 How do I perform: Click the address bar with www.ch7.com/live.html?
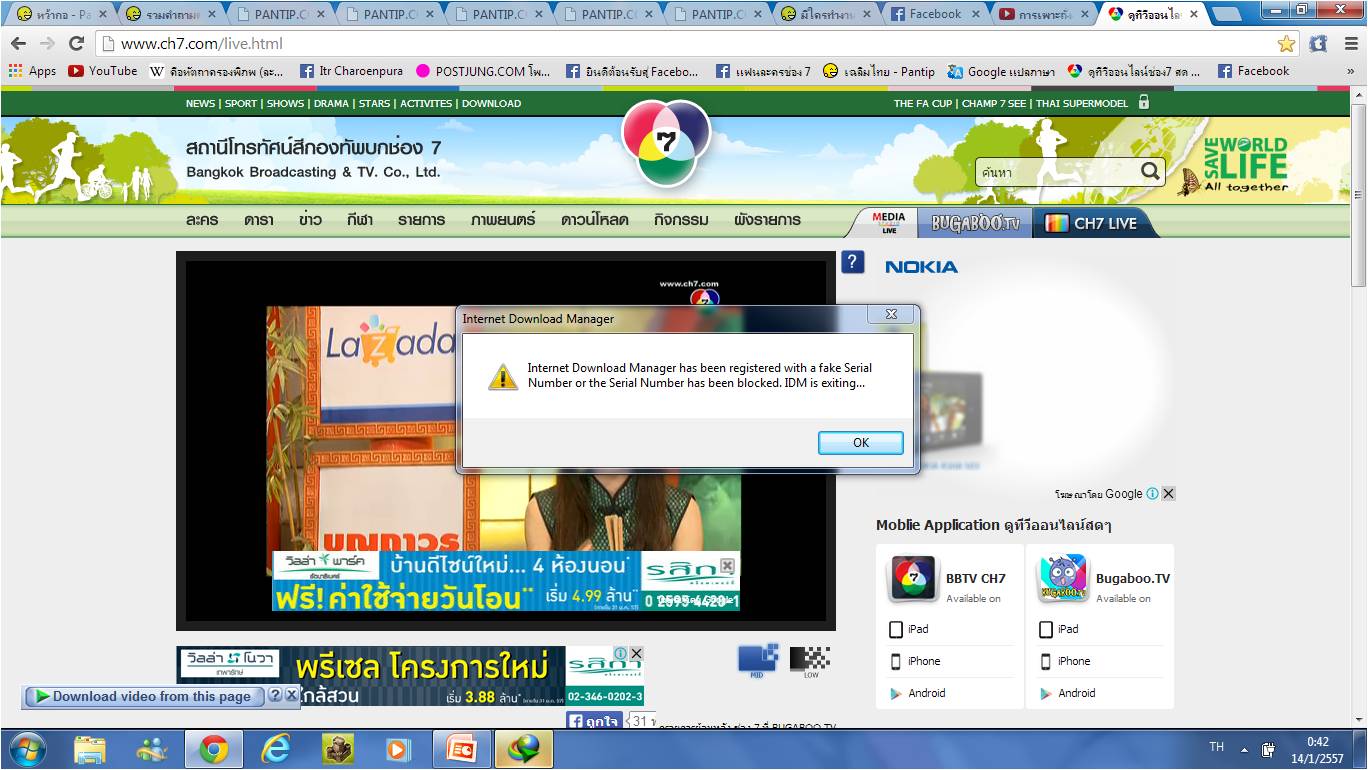690,43
